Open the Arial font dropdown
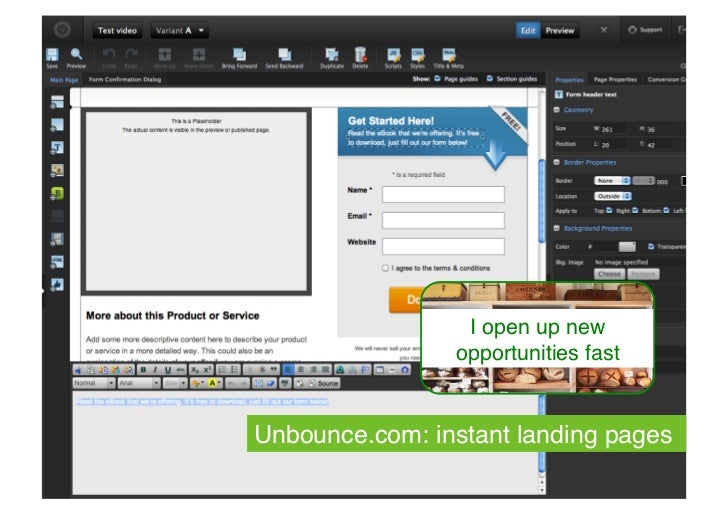Screen dimensions: 728x515 tap(139, 383)
